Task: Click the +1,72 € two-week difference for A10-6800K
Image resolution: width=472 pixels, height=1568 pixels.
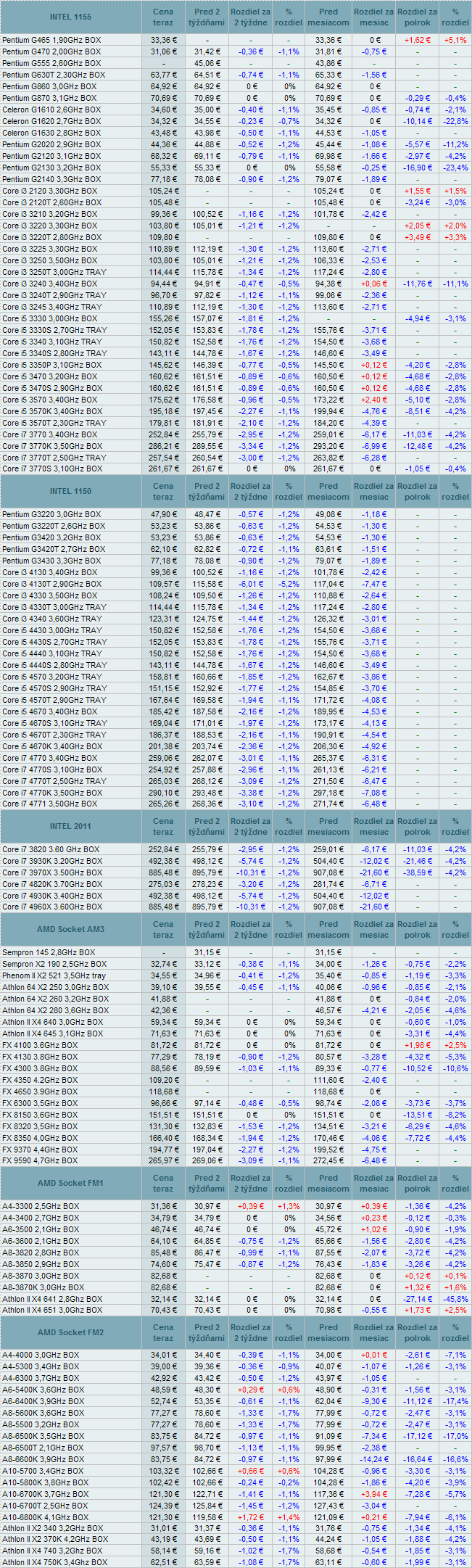Action: click(250, 1517)
